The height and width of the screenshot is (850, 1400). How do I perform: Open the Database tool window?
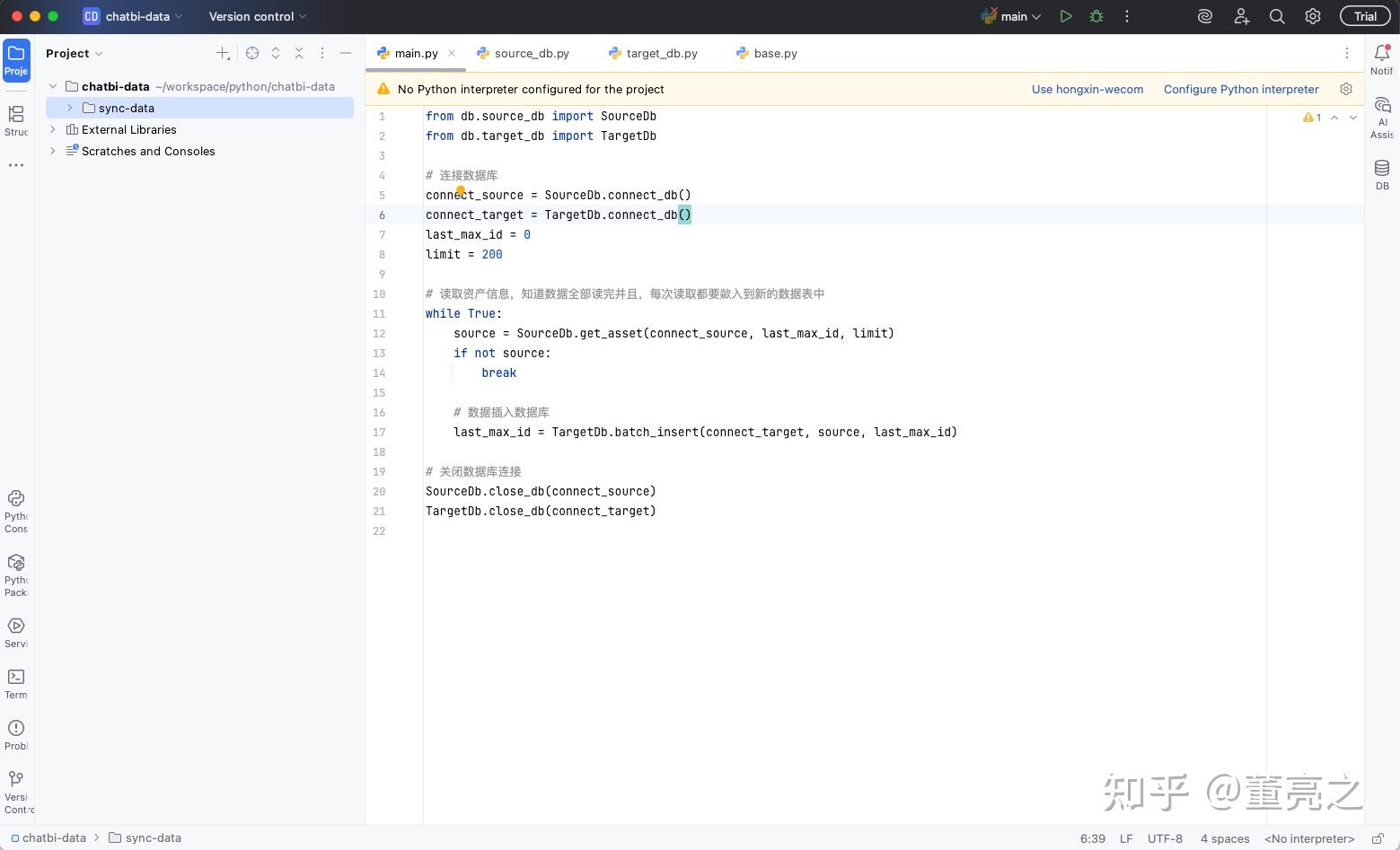pyautogui.click(x=1382, y=174)
